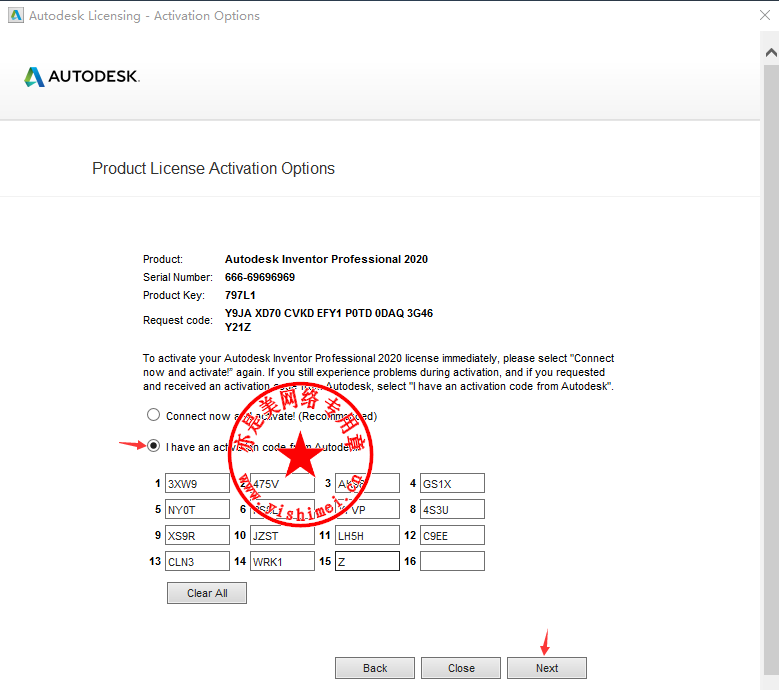Click activation code field 12 containing C9EE
Viewport: 779px width, 690px height.
[x=452, y=536]
